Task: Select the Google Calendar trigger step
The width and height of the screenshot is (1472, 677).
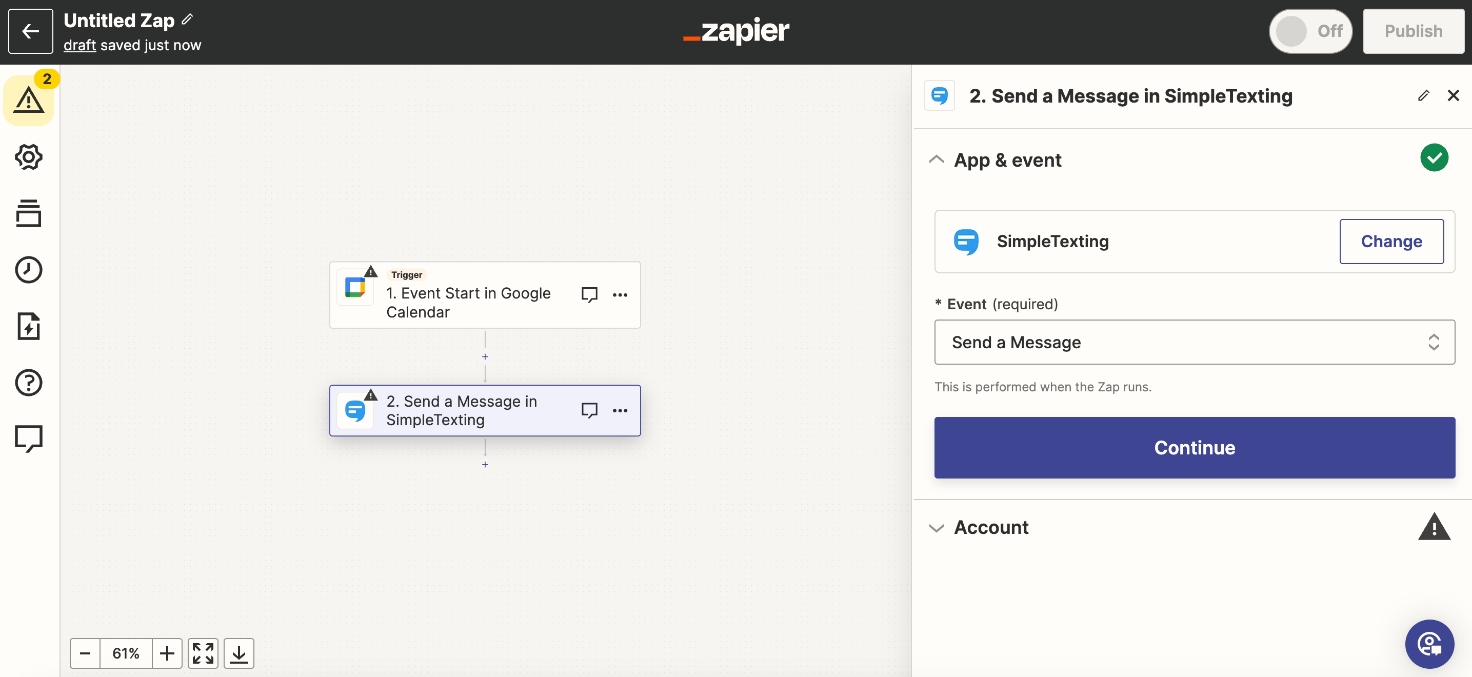Action: coord(485,295)
